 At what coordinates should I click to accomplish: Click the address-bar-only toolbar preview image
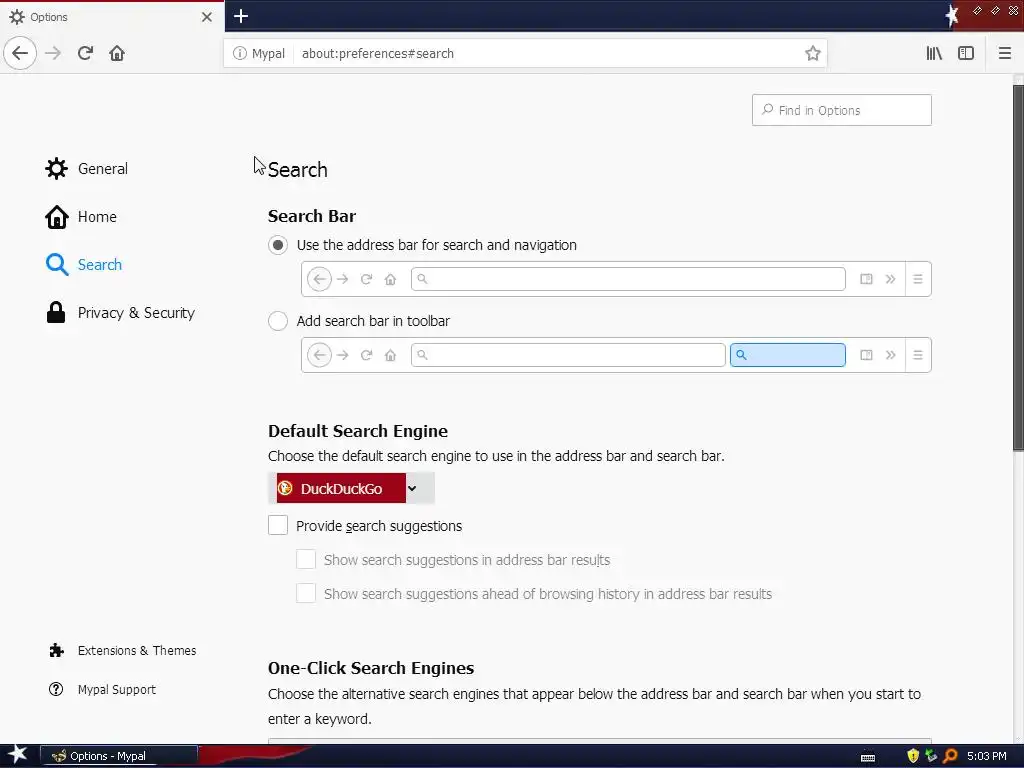pos(616,279)
